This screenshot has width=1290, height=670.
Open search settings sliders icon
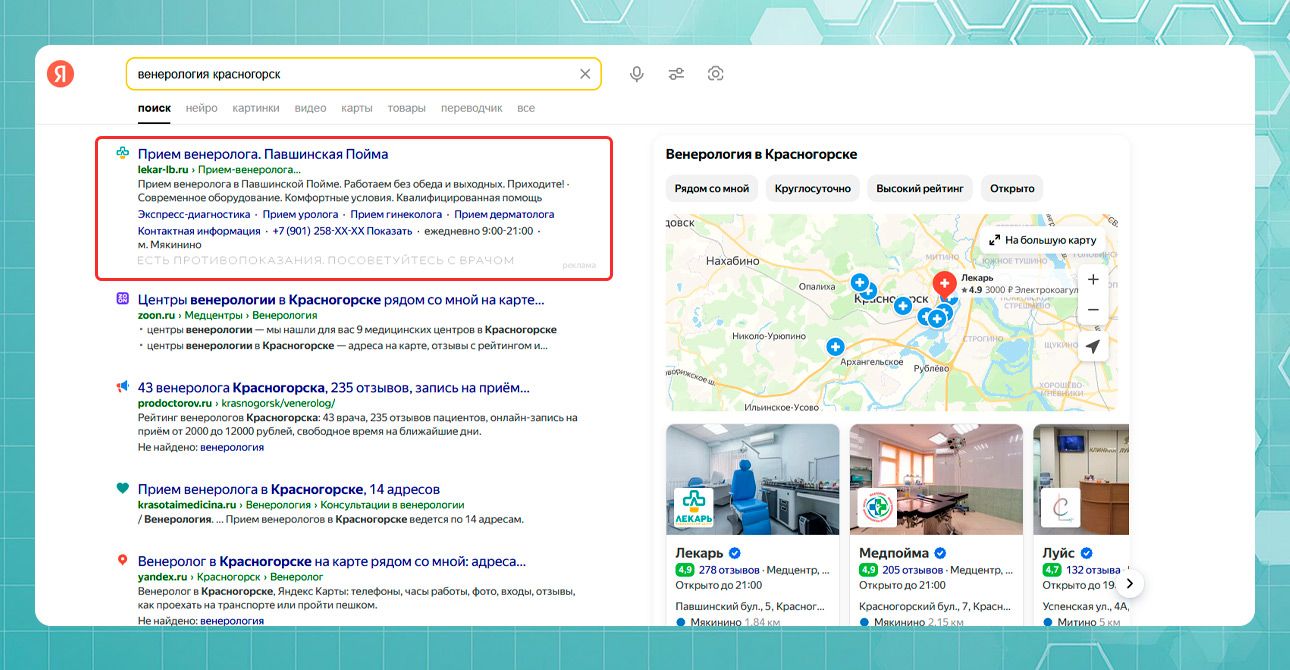[x=677, y=74]
